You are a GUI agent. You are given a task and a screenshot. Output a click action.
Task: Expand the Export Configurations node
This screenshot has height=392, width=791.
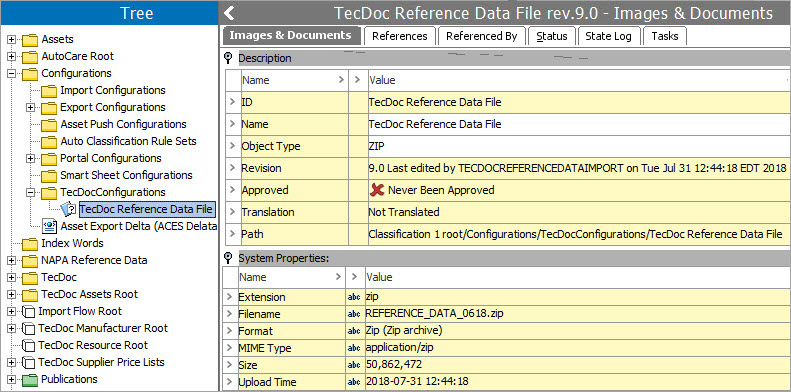[x=31, y=107]
